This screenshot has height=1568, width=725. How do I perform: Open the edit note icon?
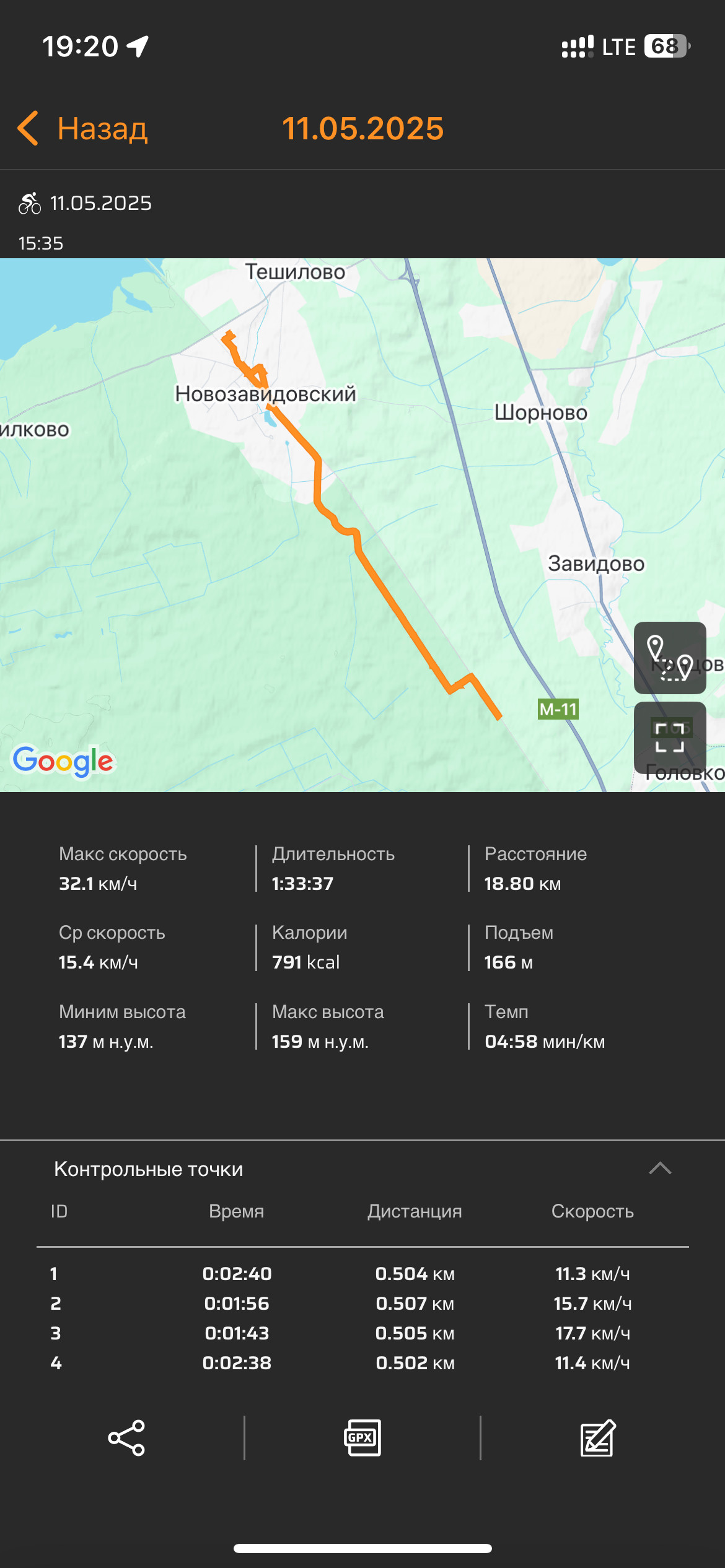[x=598, y=1437]
